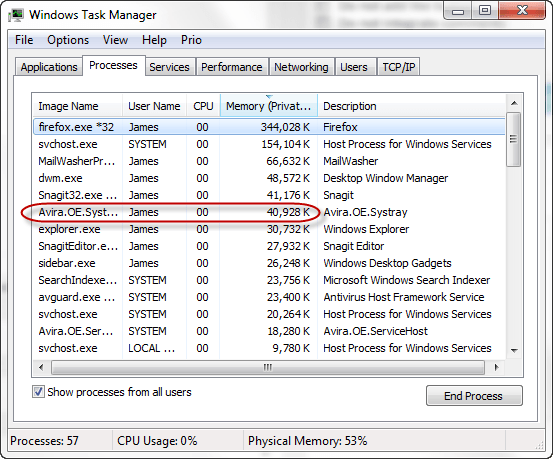The width and height of the screenshot is (553, 459).
Task: Open the Services tab
Action: [169, 67]
